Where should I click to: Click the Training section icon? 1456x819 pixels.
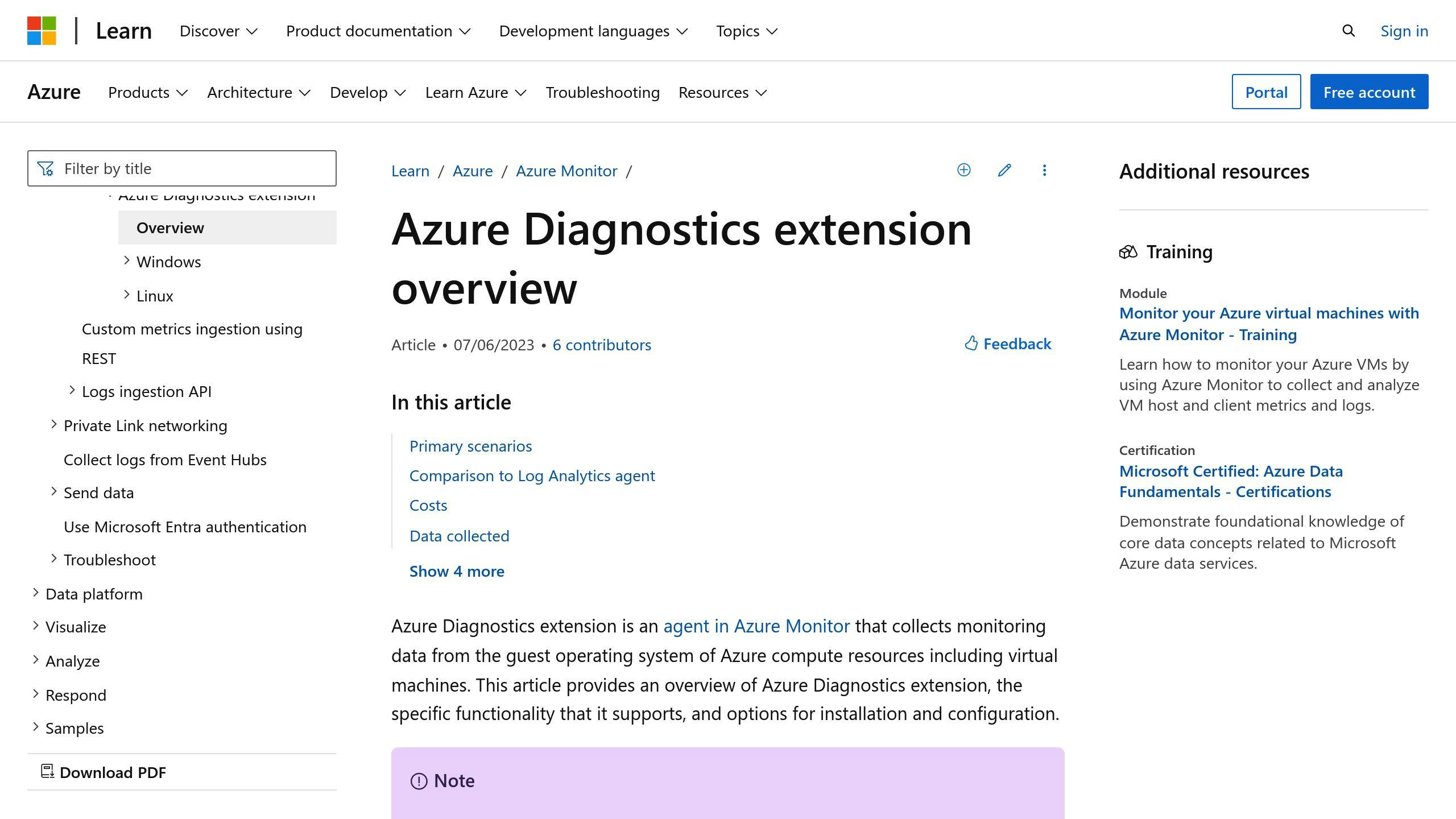1128,252
